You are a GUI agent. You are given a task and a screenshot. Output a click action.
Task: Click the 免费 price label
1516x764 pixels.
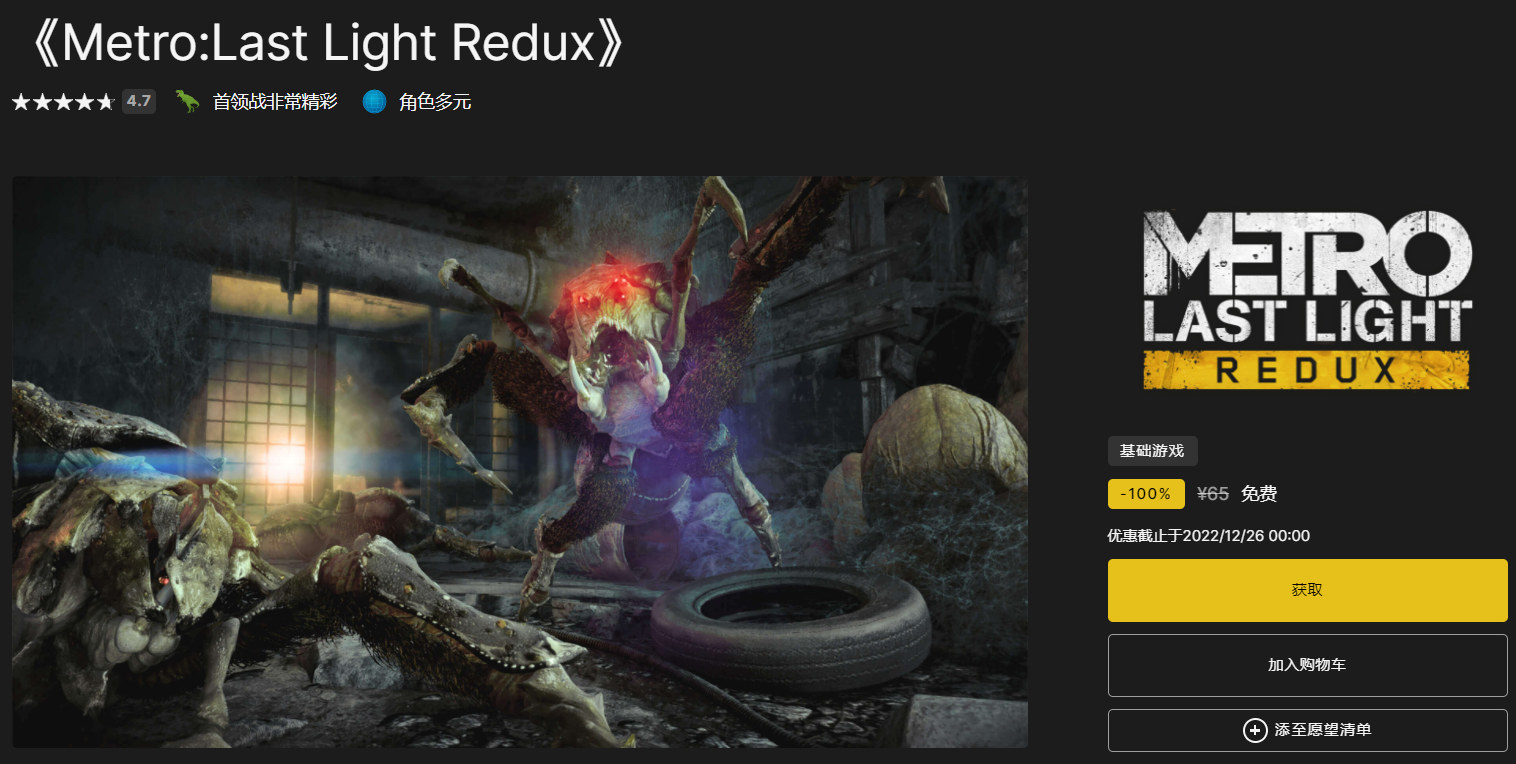[1259, 494]
